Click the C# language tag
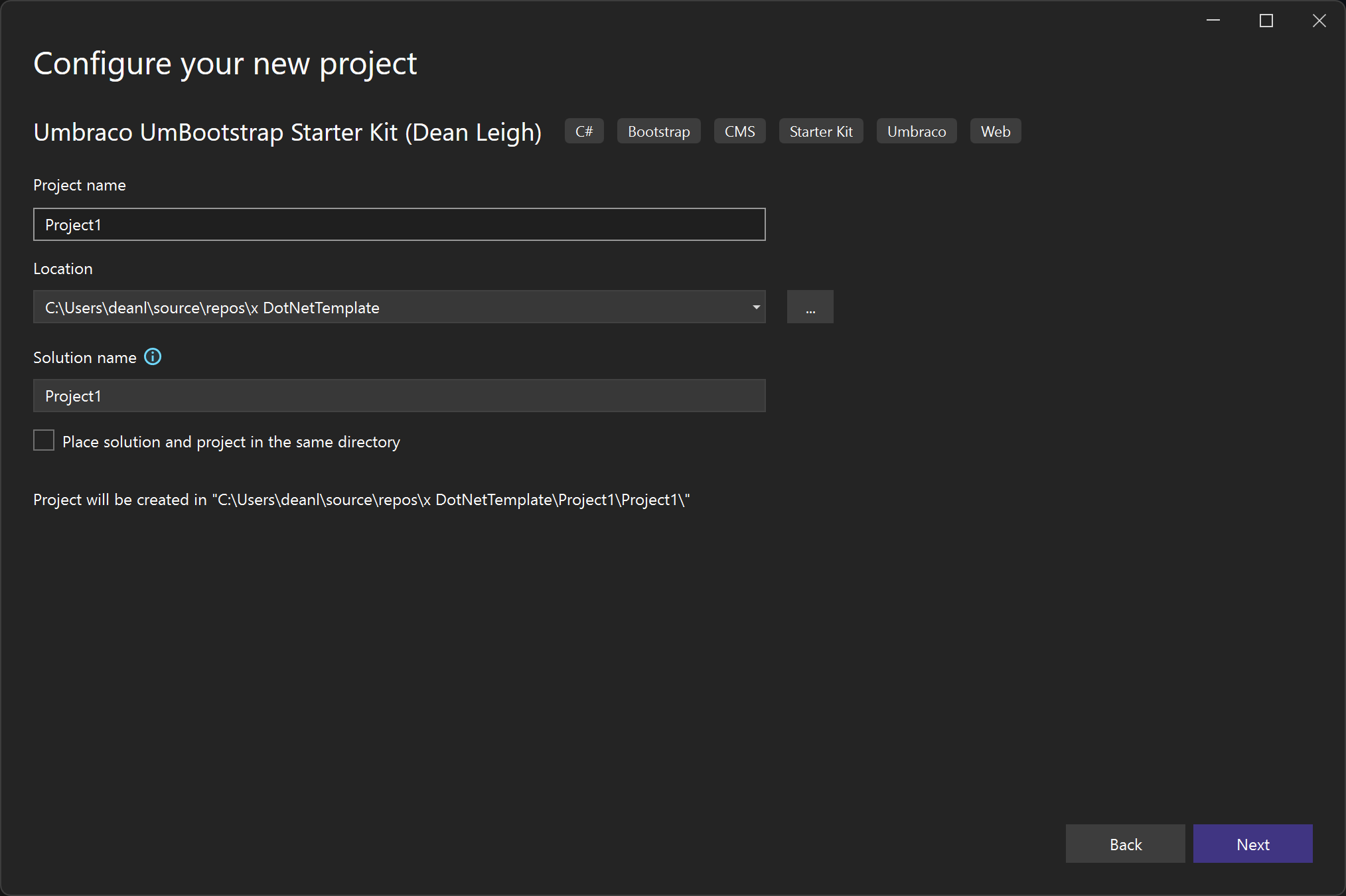1346x896 pixels. coord(584,131)
